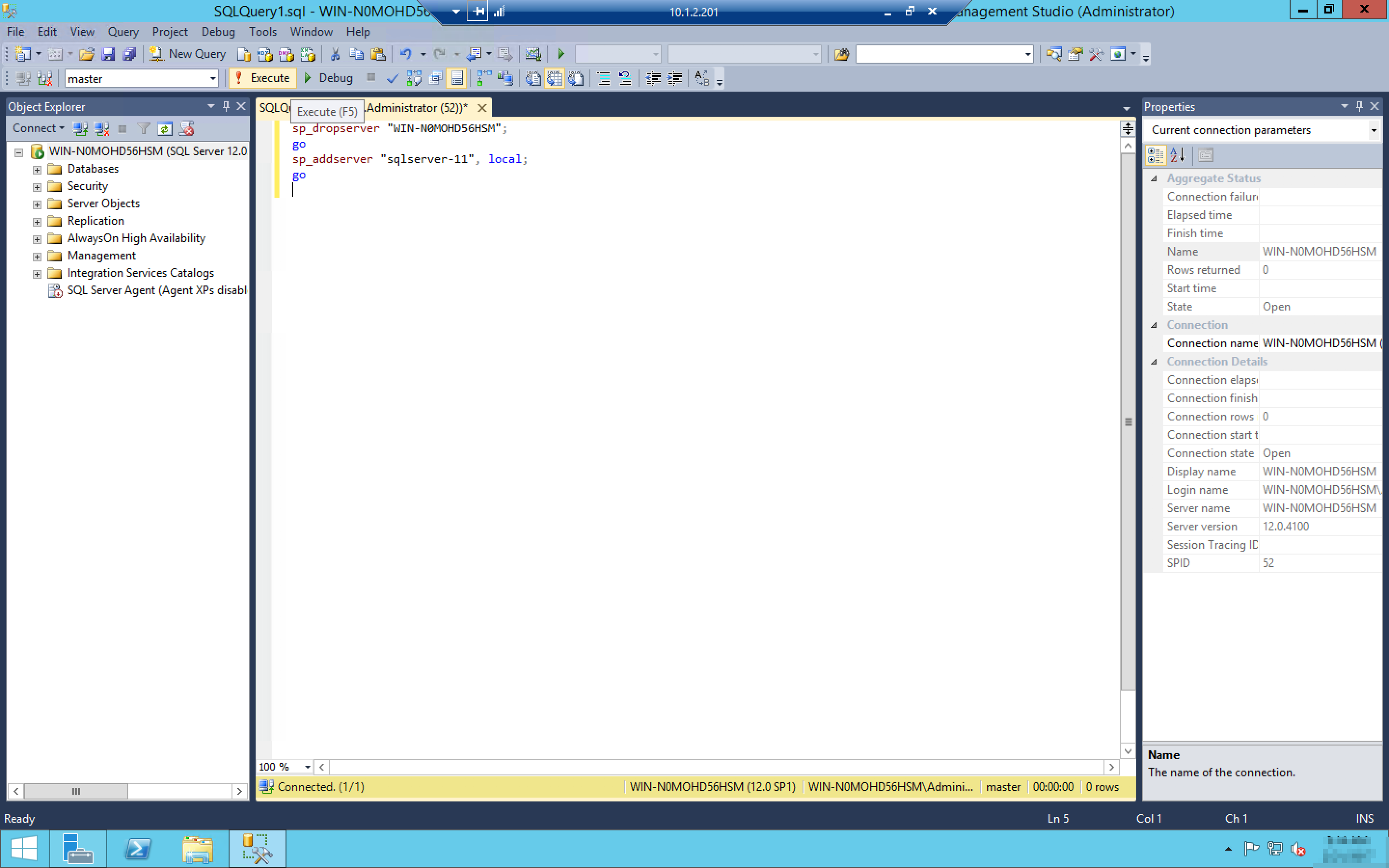The width and height of the screenshot is (1389, 868).
Task: Click the Parse checkmark icon
Action: 392,78
